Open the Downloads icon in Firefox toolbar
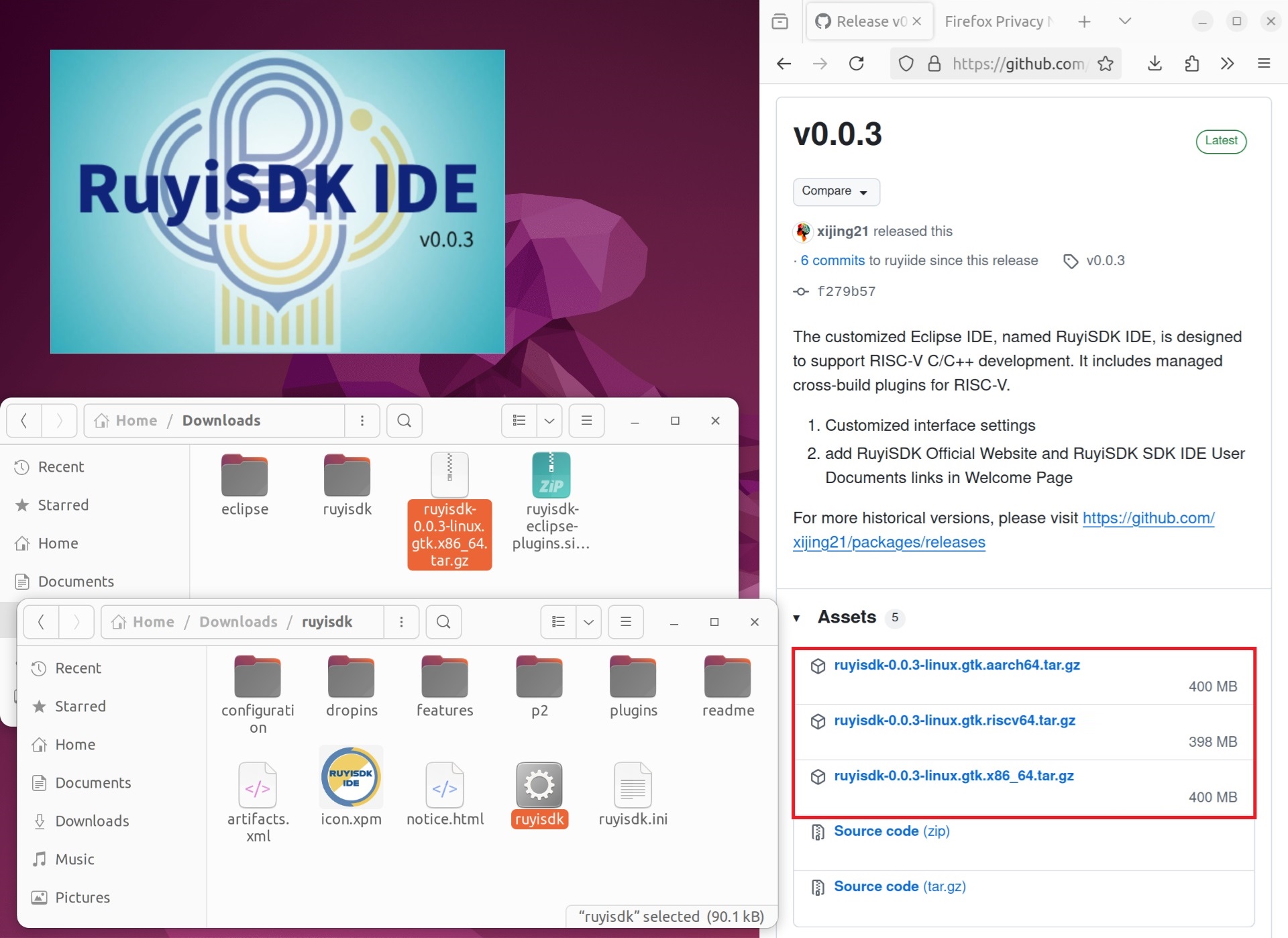The image size is (1288, 938). click(1155, 64)
